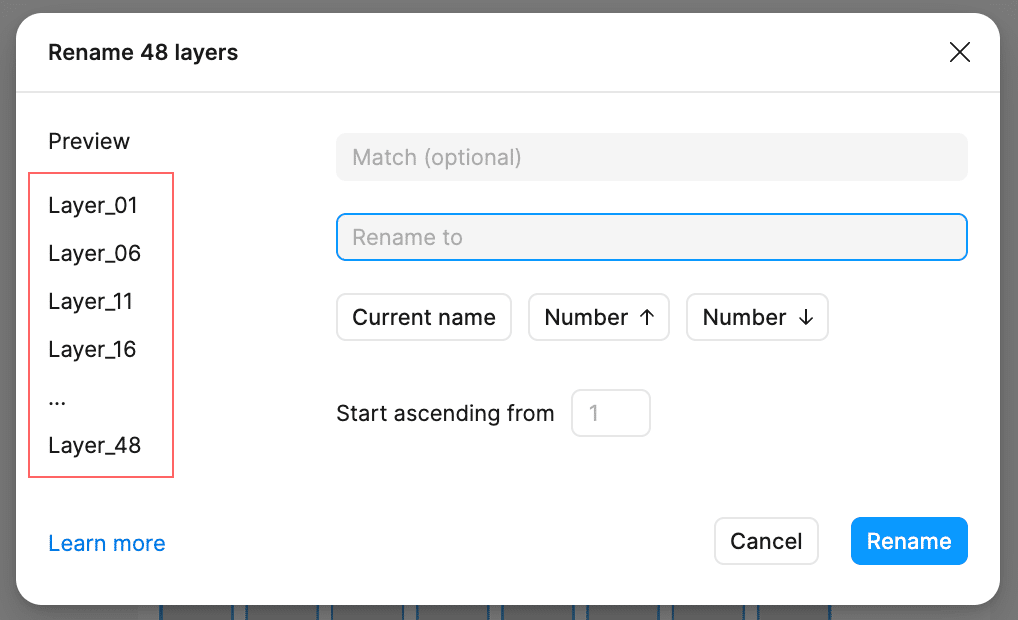Image resolution: width=1018 pixels, height=620 pixels.
Task: Click the down arrow in Number button
Action: 806,317
